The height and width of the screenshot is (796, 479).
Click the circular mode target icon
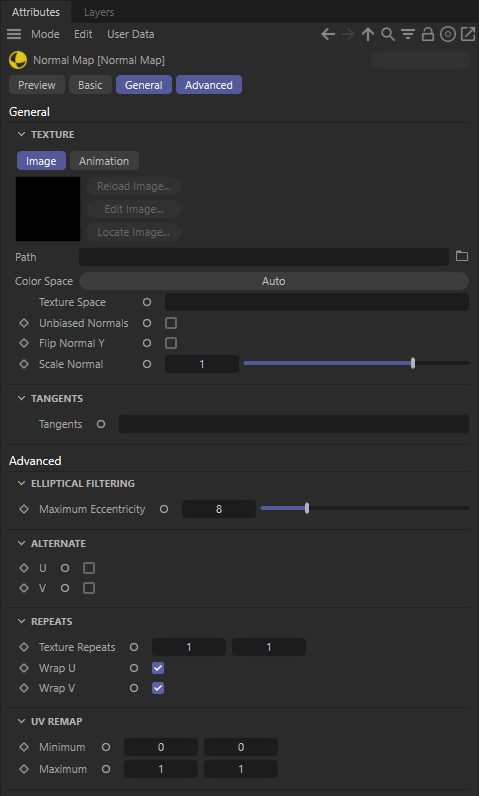click(448, 35)
